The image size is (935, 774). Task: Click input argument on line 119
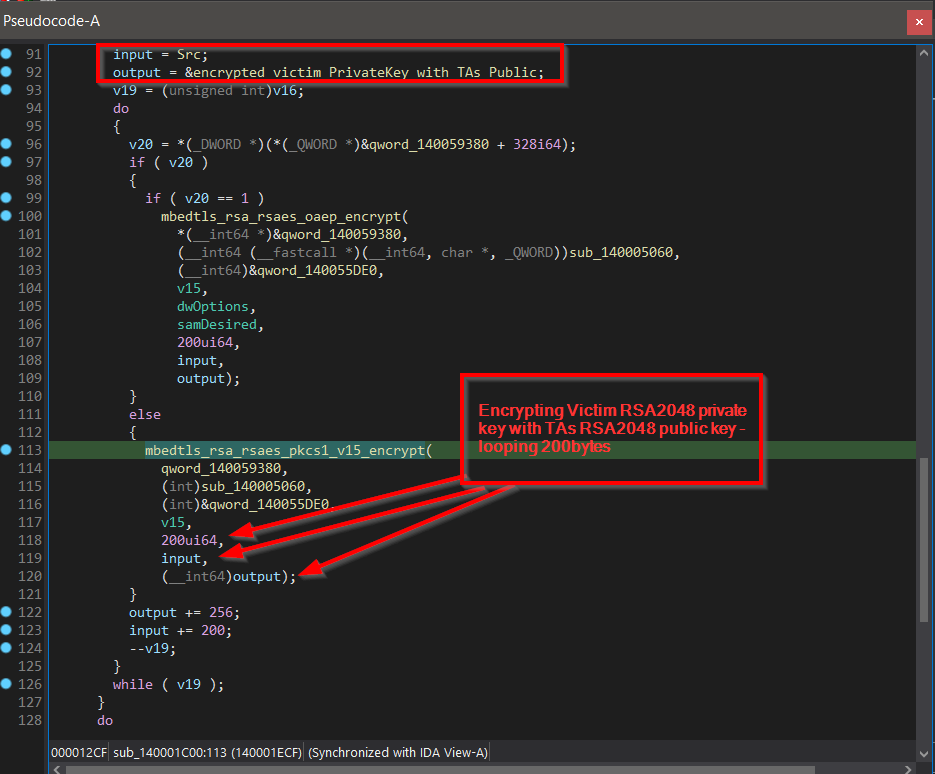tap(181, 559)
